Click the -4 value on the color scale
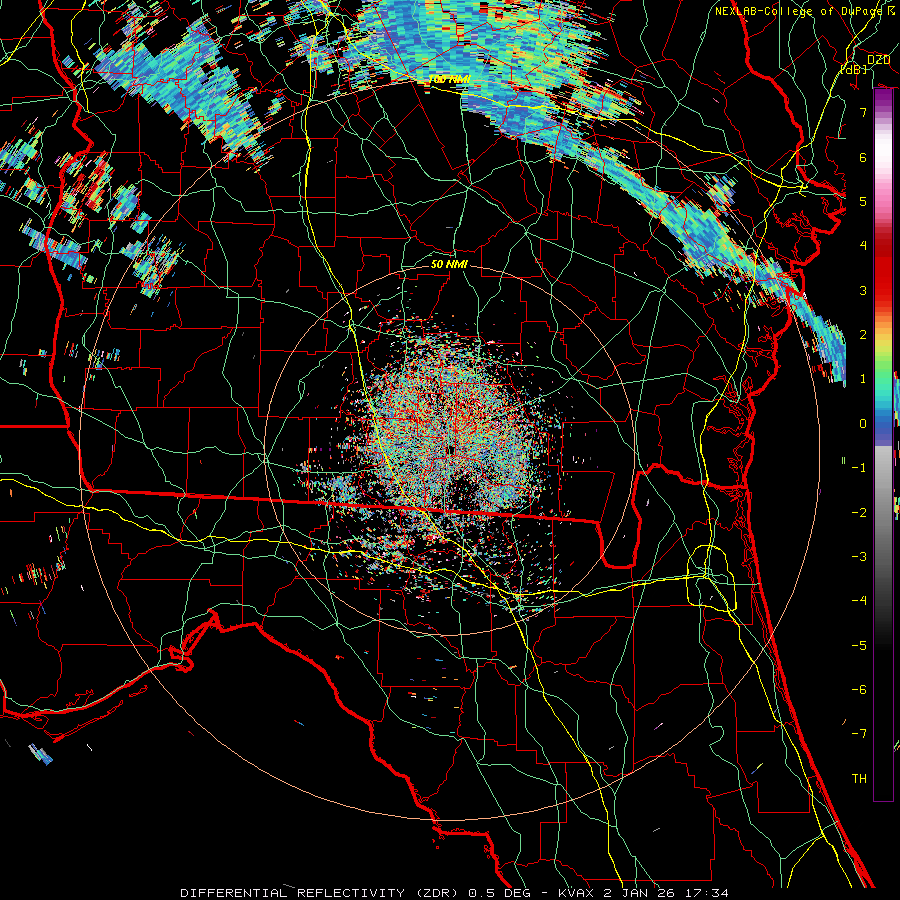 859,601
